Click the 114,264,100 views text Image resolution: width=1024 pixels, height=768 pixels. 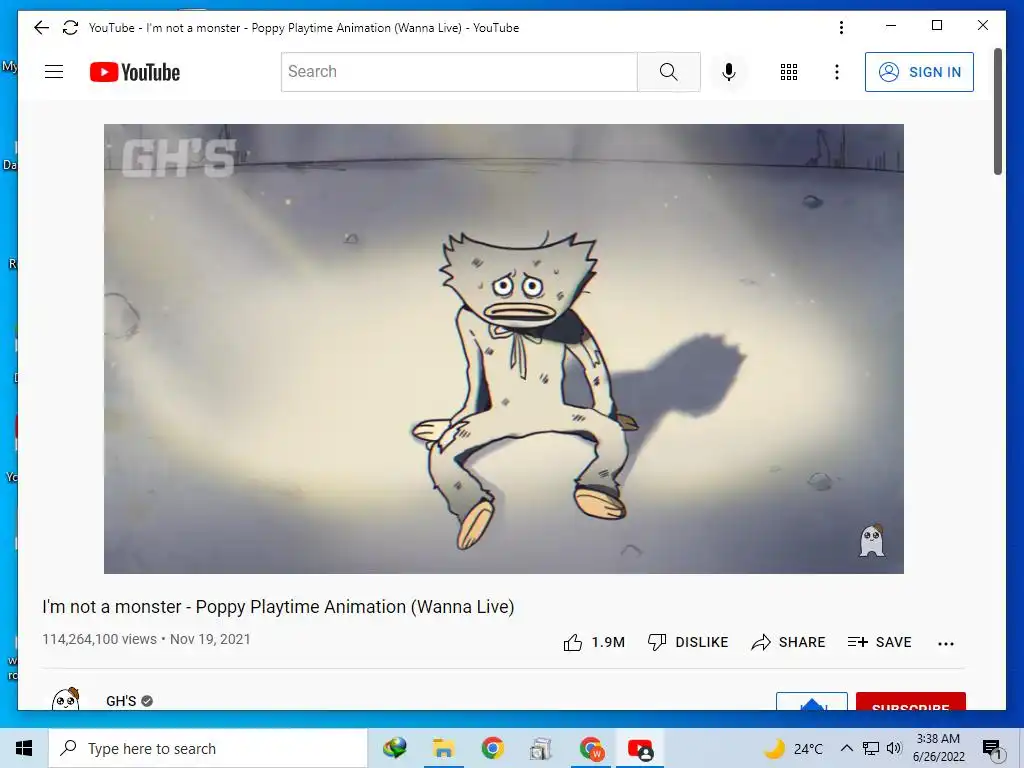click(x=99, y=639)
